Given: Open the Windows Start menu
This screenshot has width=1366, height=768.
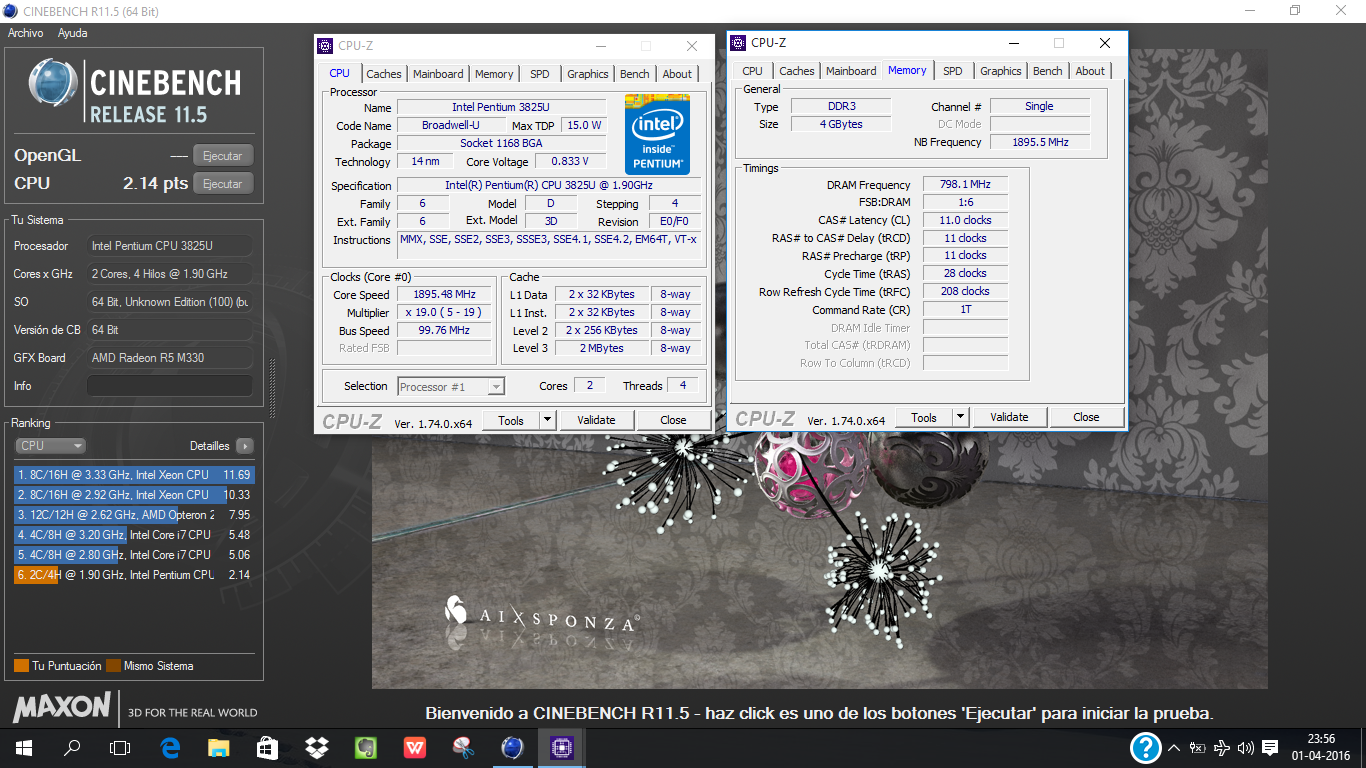Looking at the screenshot, I should tap(23, 747).
